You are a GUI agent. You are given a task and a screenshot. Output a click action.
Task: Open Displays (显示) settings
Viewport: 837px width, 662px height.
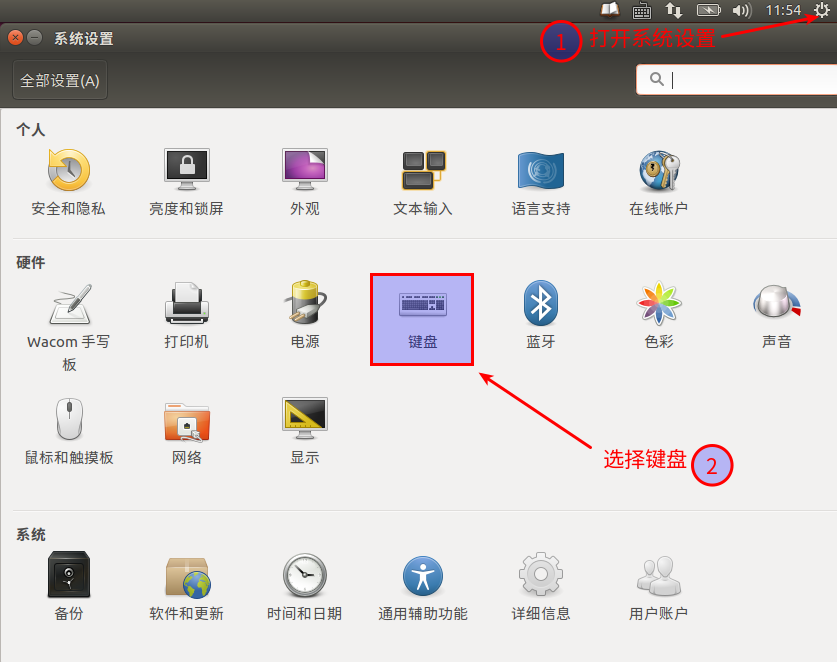point(305,431)
